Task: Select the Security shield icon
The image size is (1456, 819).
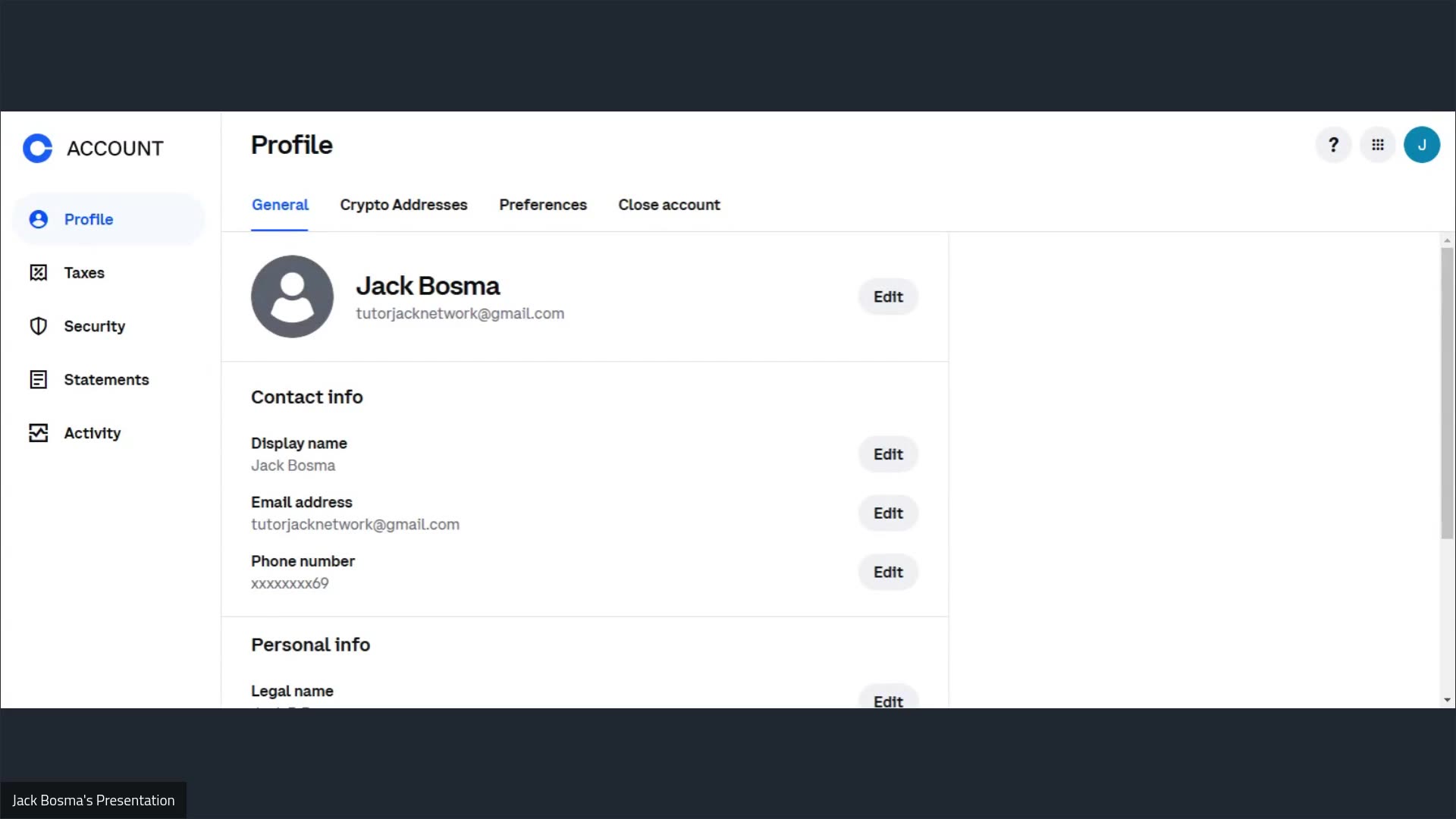Action: point(39,326)
